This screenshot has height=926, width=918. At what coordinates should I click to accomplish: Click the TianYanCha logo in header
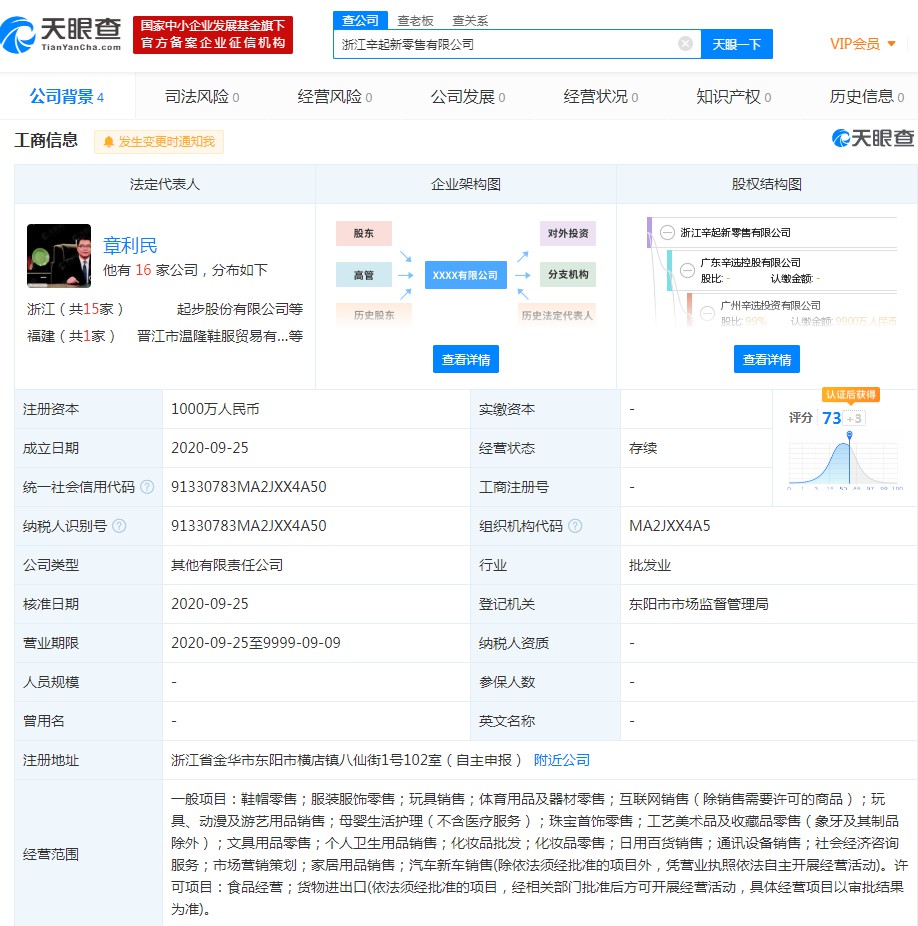(62, 34)
